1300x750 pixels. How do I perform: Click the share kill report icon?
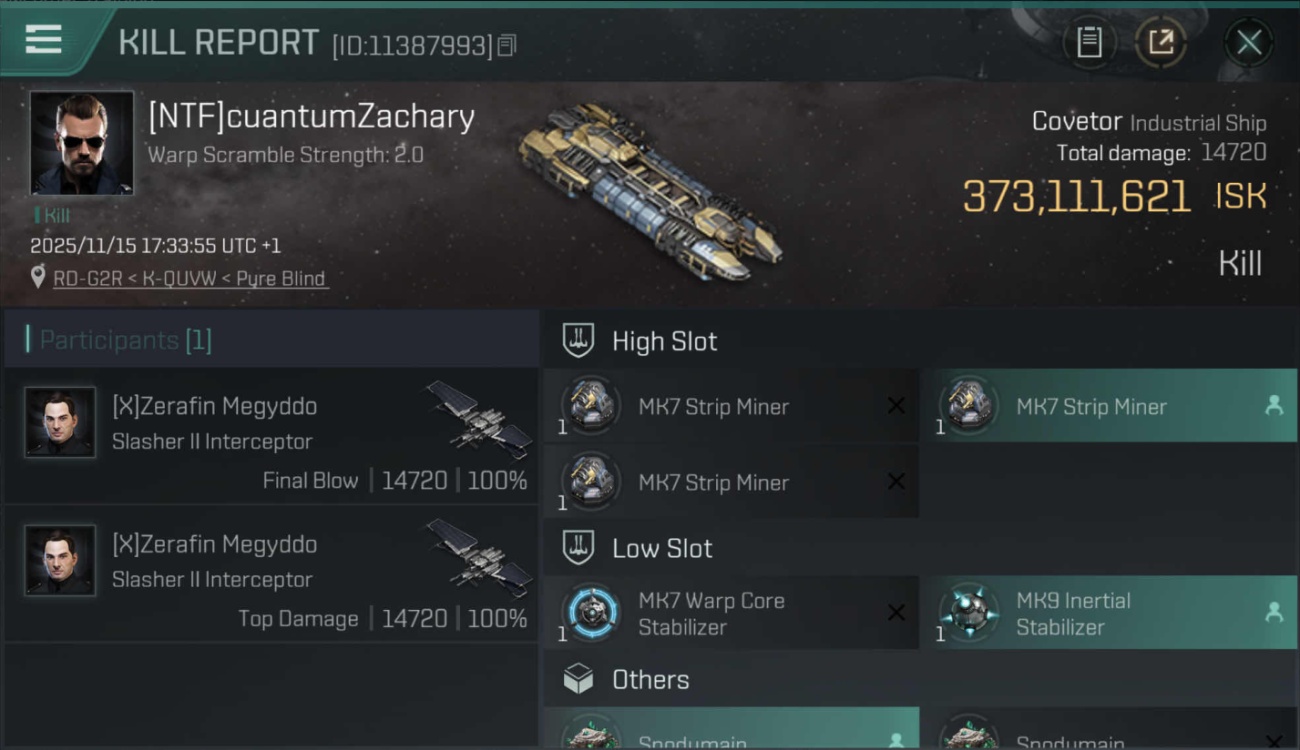point(1160,42)
